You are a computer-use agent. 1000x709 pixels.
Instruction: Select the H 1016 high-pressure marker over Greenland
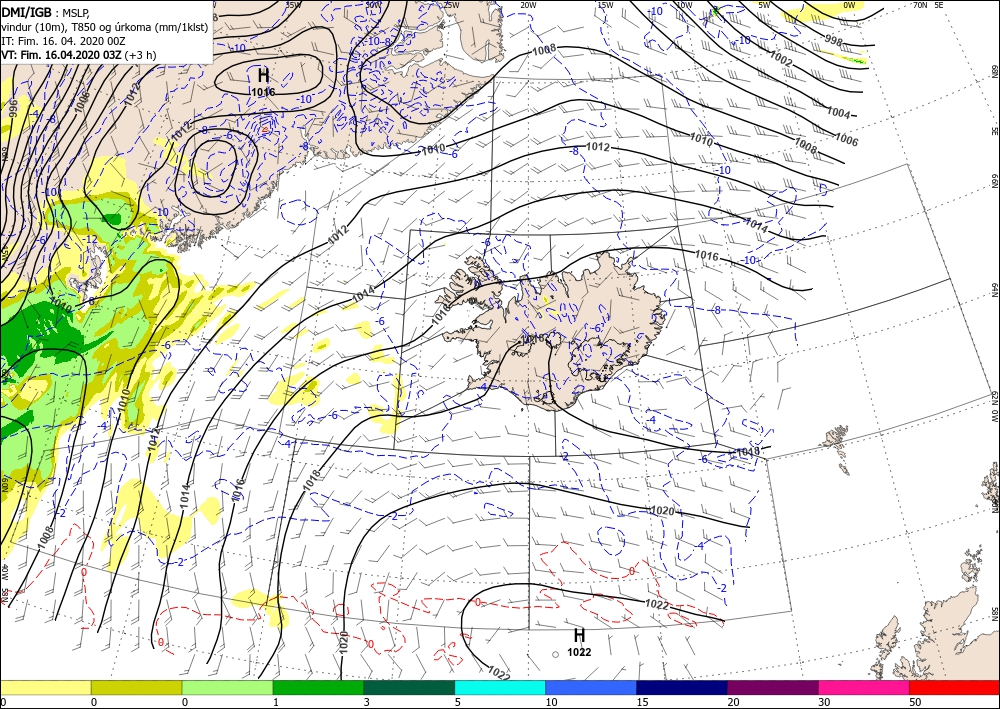(x=263, y=82)
